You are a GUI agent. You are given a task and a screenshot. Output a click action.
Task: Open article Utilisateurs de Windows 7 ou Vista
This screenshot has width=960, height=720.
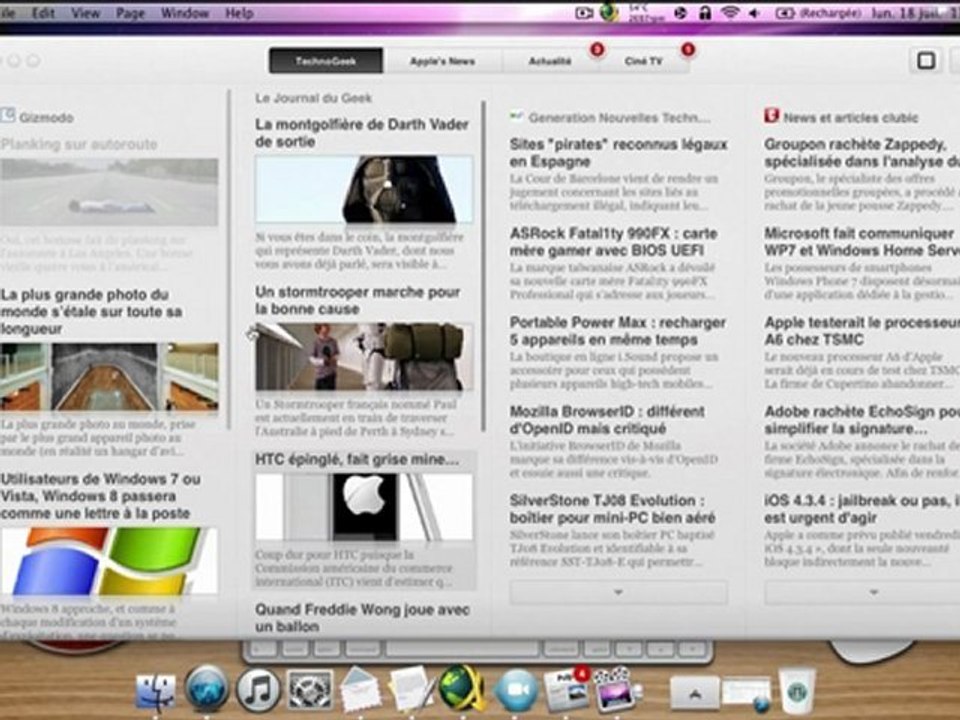pyautogui.click(x=100, y=496)
